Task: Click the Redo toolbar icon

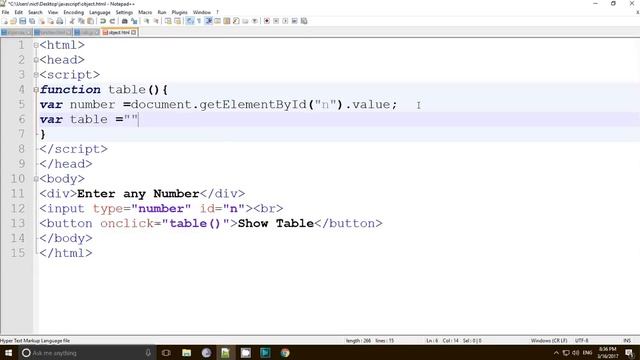Action: [x=112, y=21]
